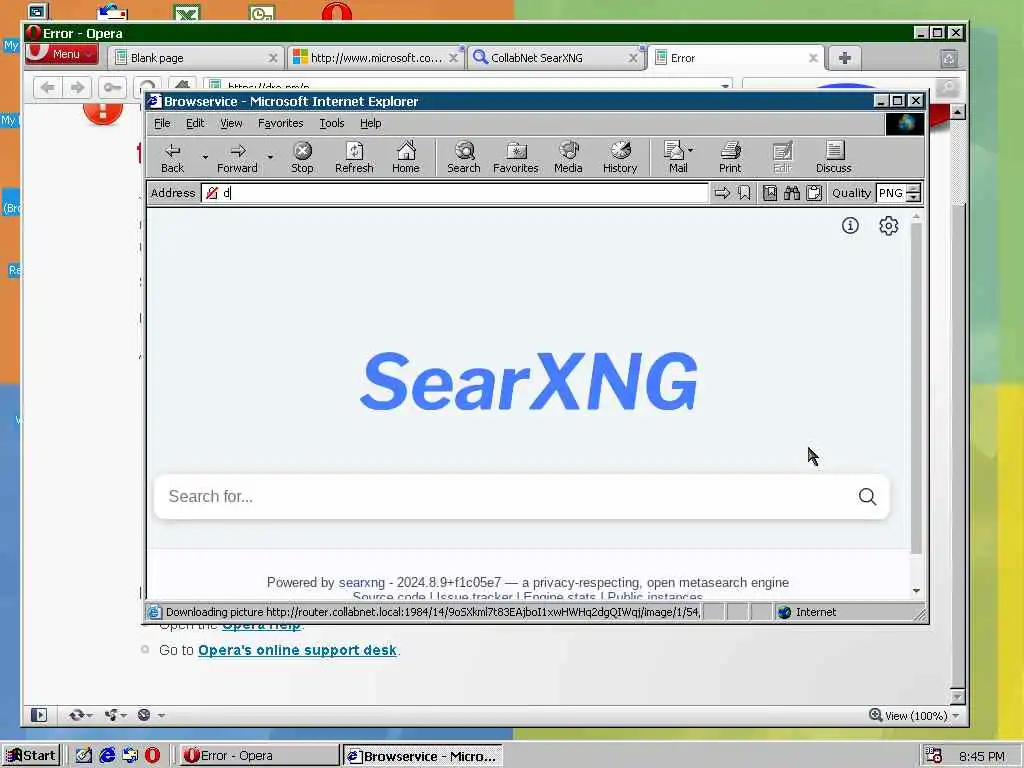Click the Show Desktop quick launch icon
The height and width of the screenshot is (768, 1024).
coord(84,756)
